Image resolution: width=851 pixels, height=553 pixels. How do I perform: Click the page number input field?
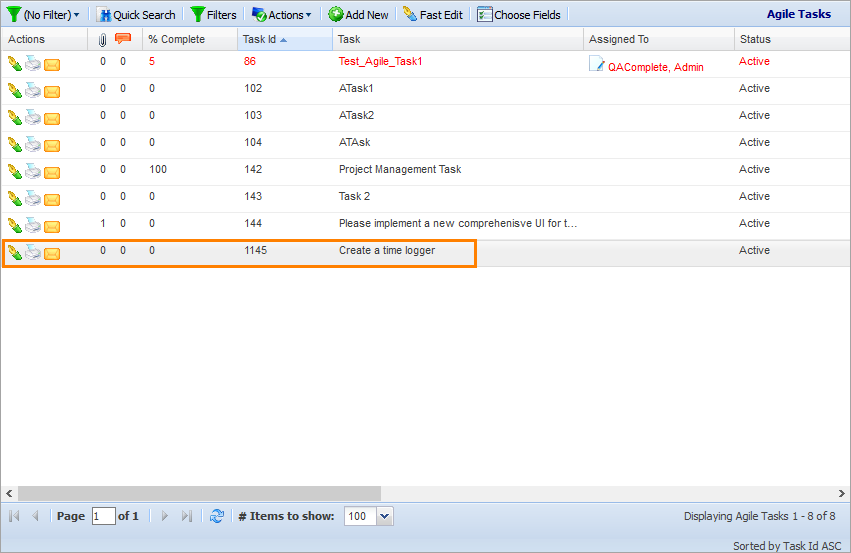103,516
